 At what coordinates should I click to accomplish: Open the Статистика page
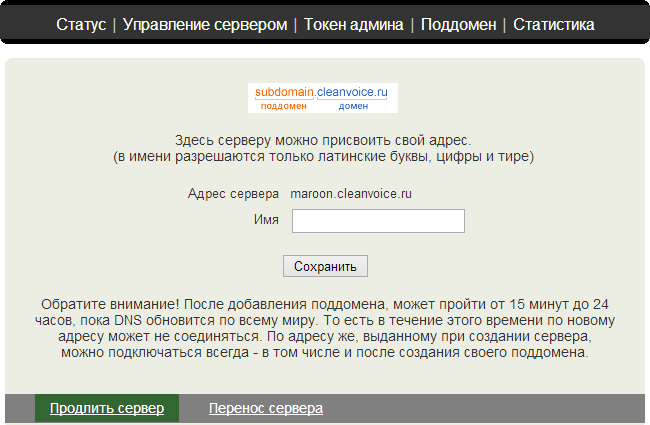click(554, 24)
